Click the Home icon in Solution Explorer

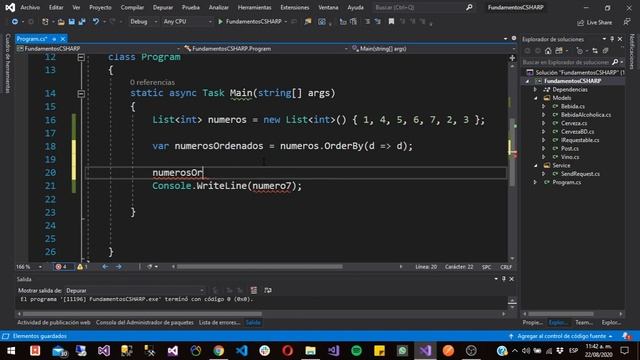[x=548, y=51]
